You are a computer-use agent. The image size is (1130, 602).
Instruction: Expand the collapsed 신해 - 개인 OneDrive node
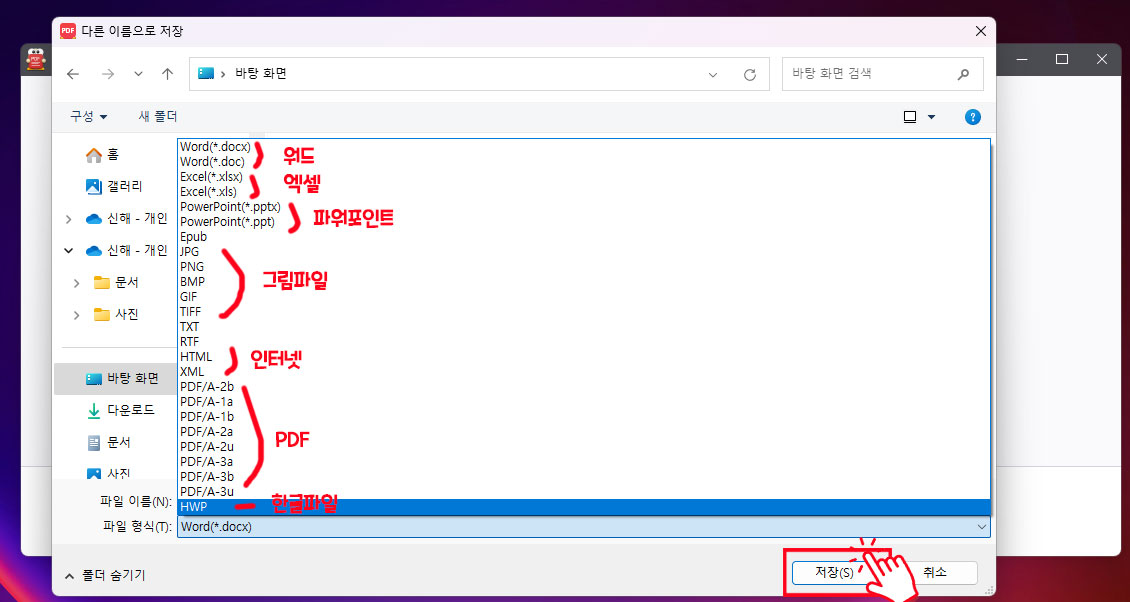click(x=68, y=219)
